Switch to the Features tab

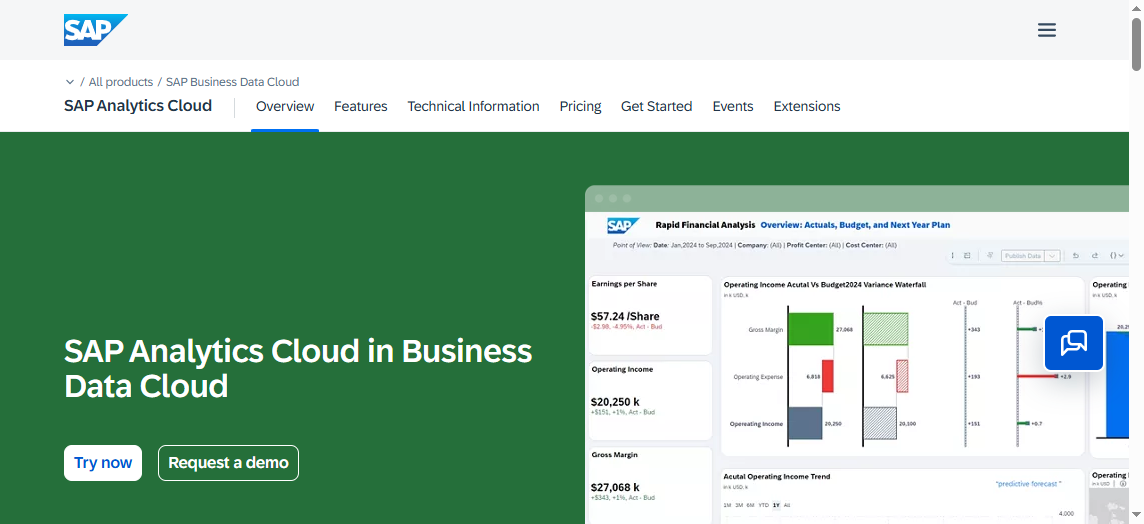click(360, 106)
